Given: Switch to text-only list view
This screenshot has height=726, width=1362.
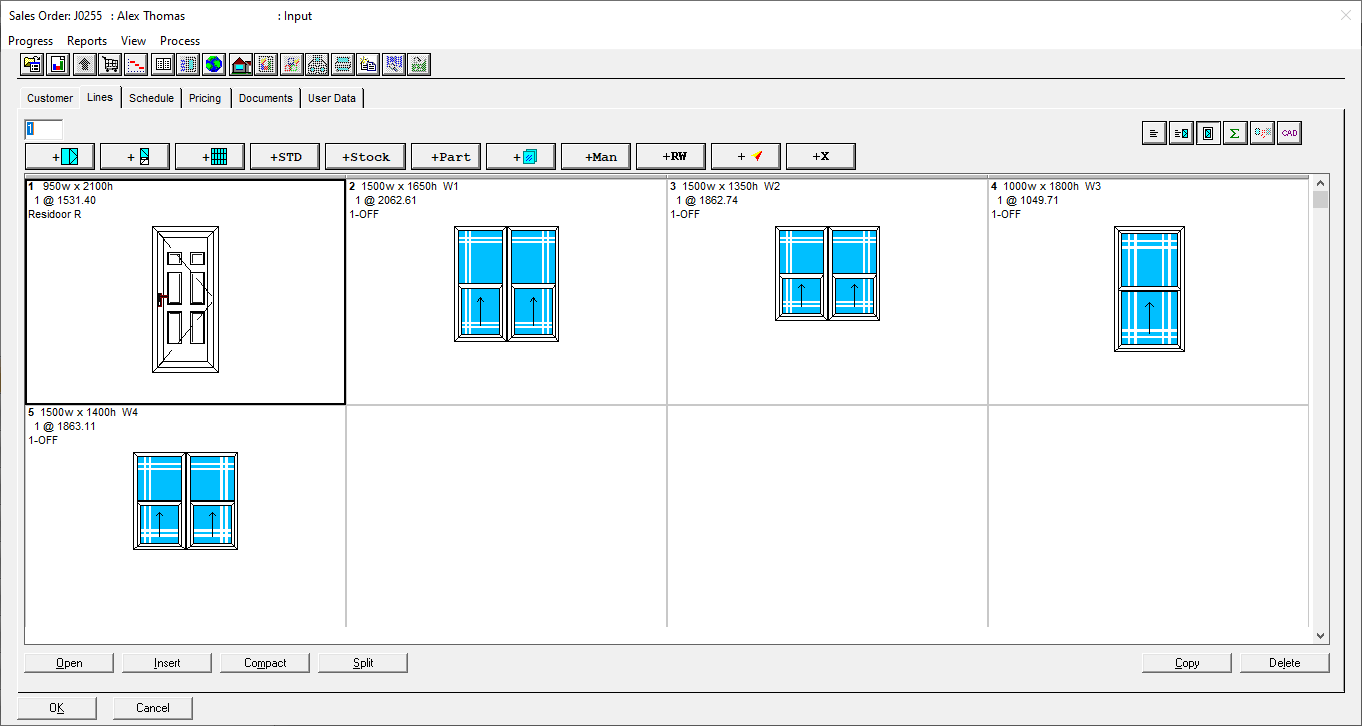Looking at the screenshot, I should [x=1154, y=133].
